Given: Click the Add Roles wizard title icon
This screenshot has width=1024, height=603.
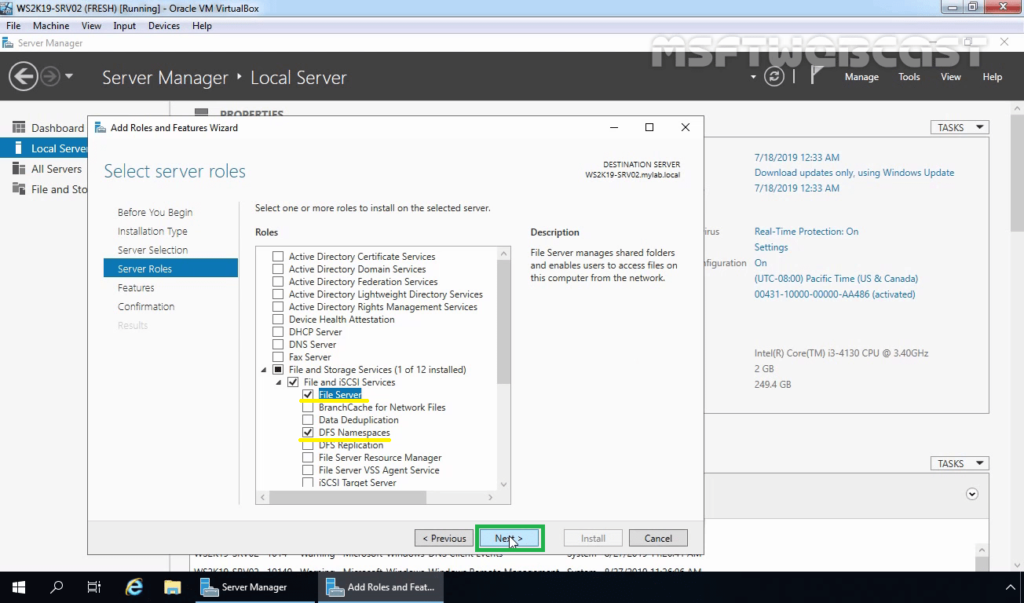Looking at the screenshot, I should coord(100,127).
